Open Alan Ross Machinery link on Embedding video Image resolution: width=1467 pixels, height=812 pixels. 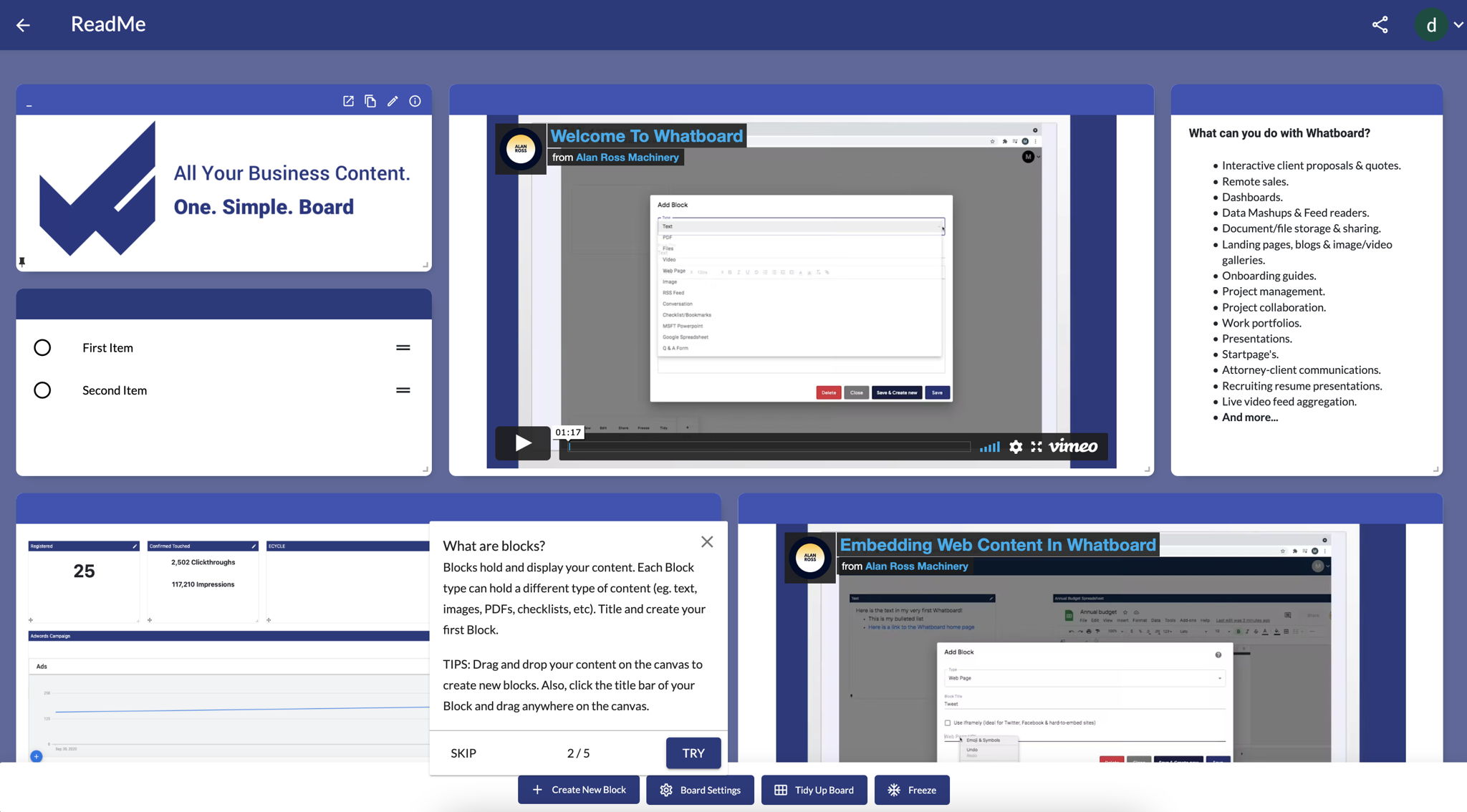pyautogui.click(x=917, y=566)
